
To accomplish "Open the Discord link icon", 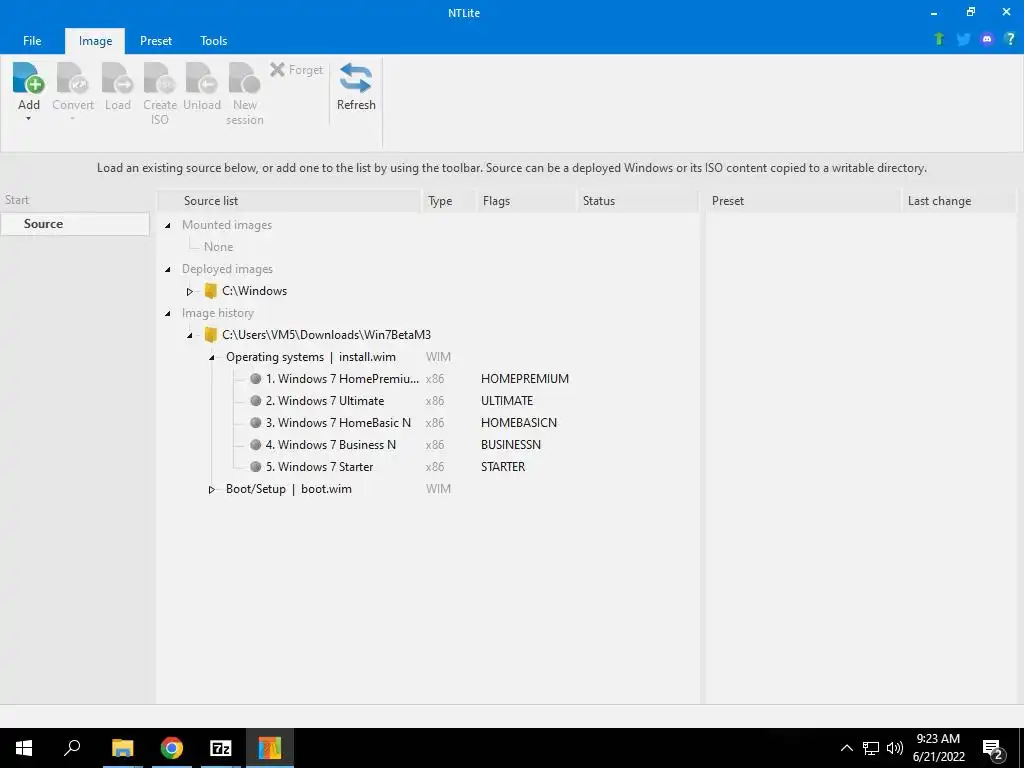I will click(987, 39).
